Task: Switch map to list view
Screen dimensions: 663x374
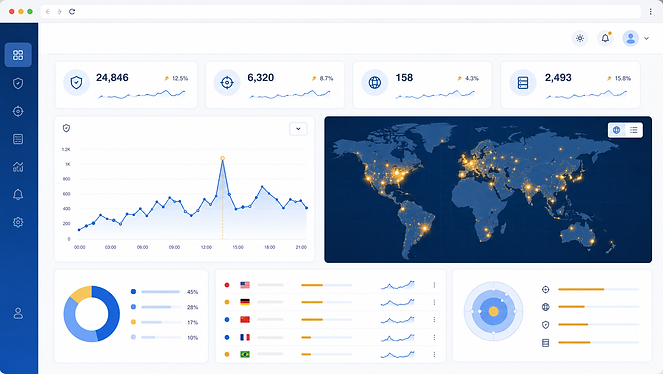Action: pos(633,130)
